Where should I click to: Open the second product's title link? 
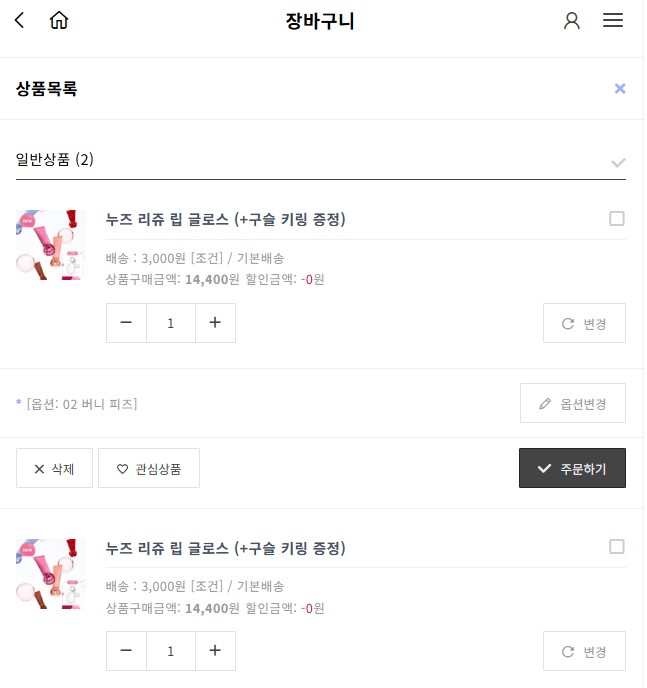[x=226, y=550]
